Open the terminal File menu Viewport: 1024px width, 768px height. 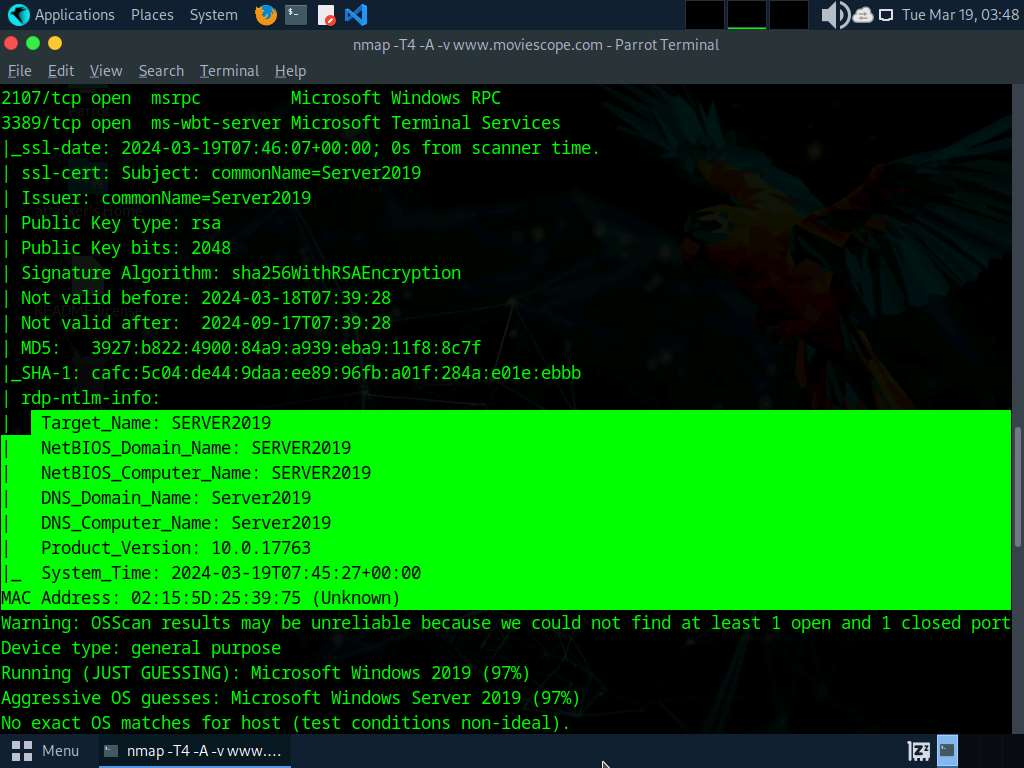tap(20, 71)
